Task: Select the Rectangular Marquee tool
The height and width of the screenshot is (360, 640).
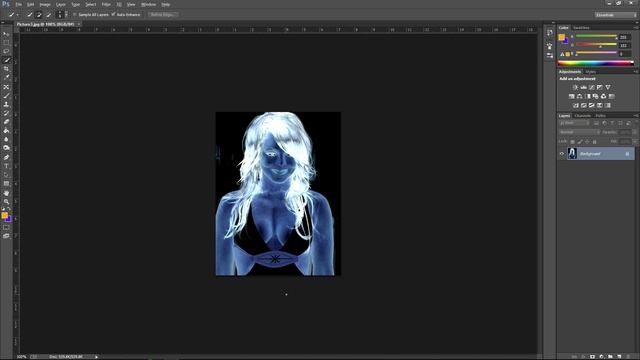Action: coord(6,42)
